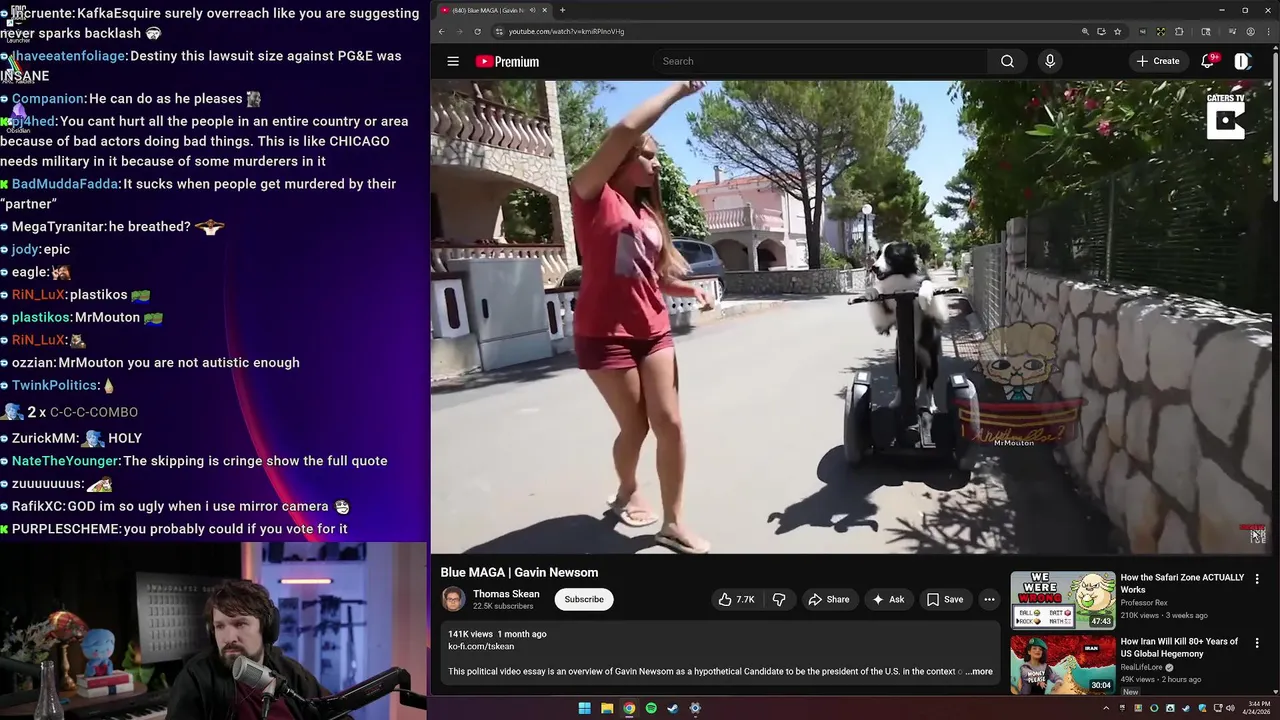1280x720 pixels.
Task: Select the Blue MAGA Gavin Newsom tab
Action: point(489,10)
